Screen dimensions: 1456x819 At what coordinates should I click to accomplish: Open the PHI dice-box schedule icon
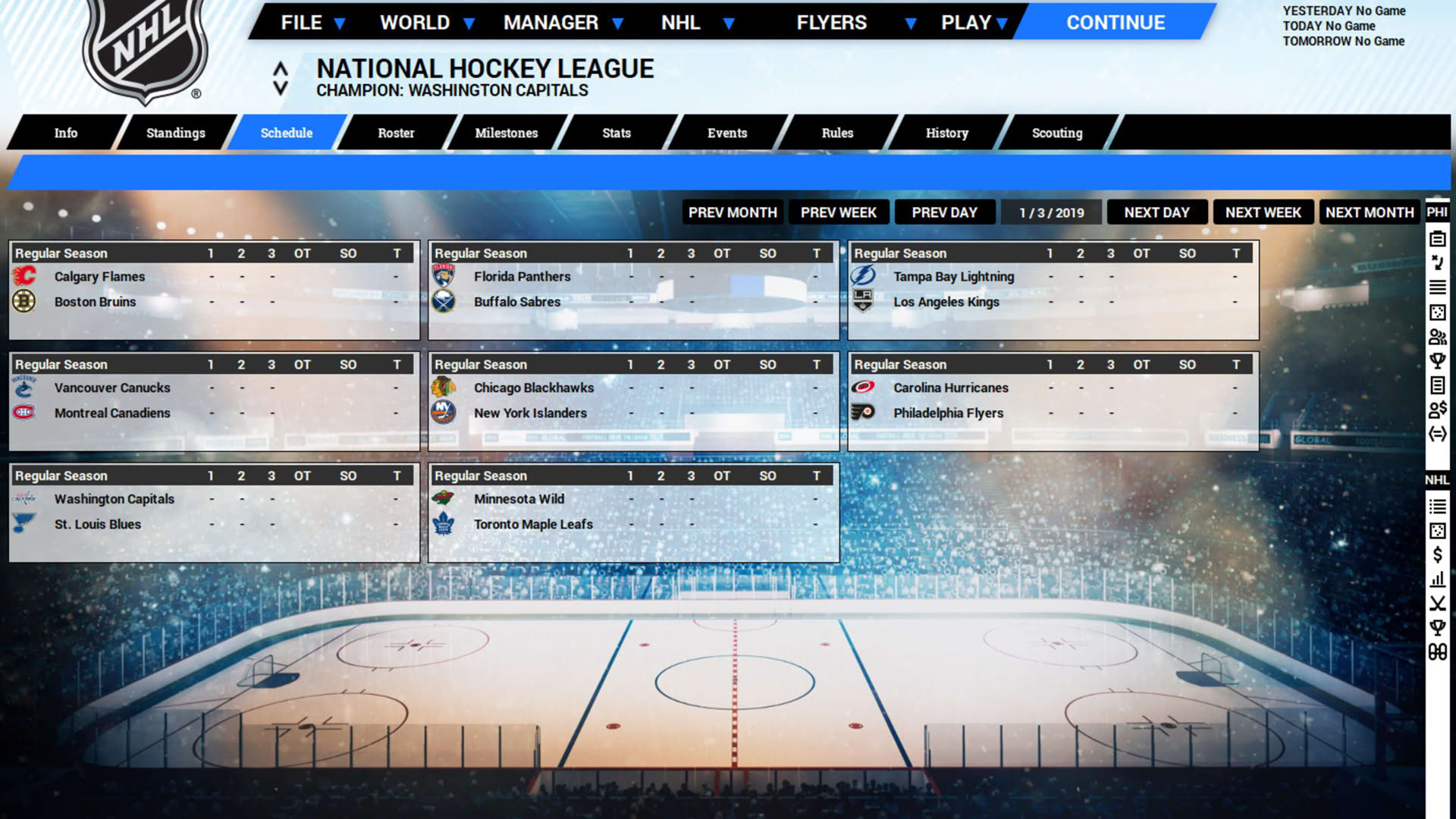coord(1437,312)
